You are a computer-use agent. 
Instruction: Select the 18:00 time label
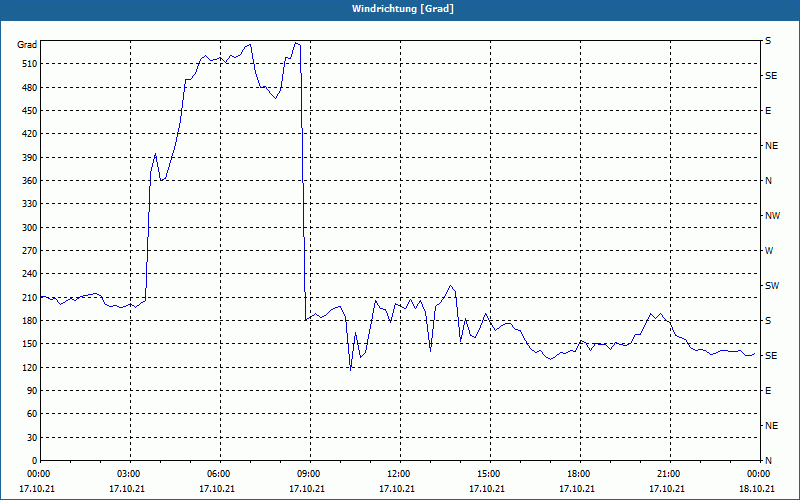point(580,474)
